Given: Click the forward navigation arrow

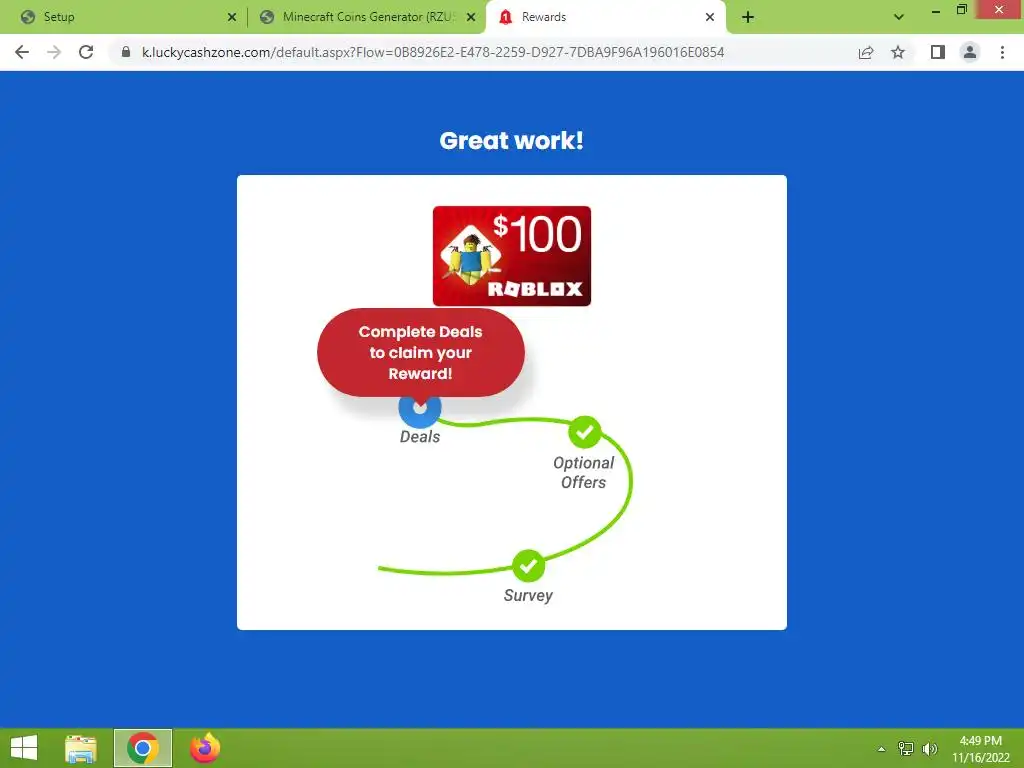Looking at the screenshot, I should pyautogui.click(x=54, y=52).
